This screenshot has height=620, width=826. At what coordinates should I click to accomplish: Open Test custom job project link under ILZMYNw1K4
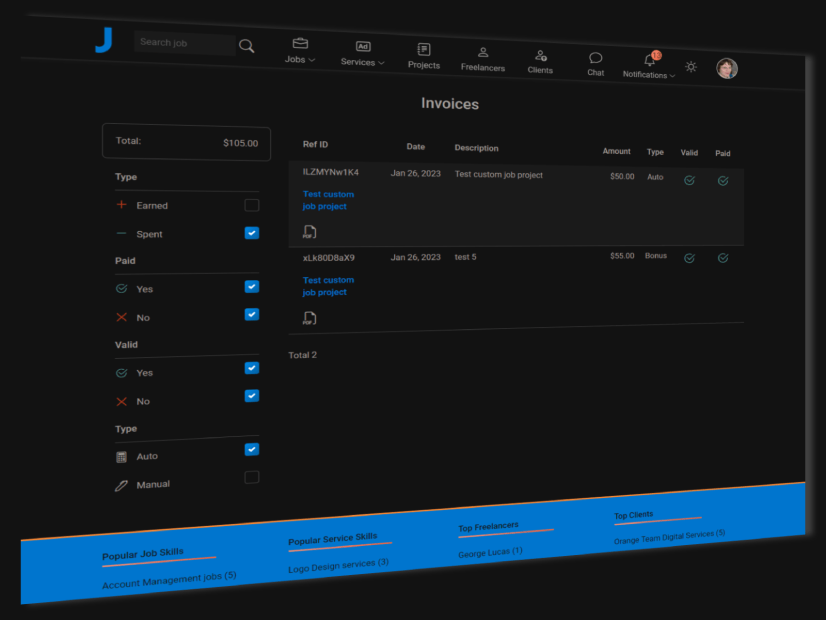click(328, 200)
